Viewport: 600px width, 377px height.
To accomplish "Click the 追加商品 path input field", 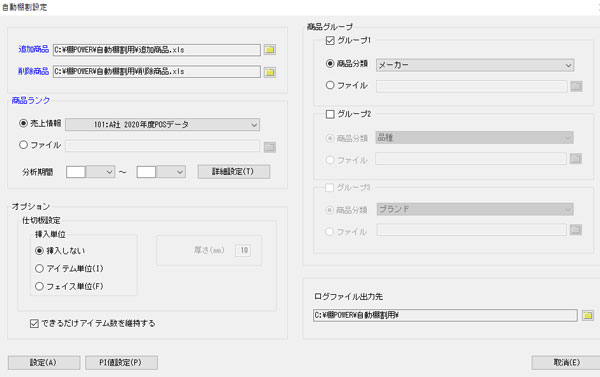I will (157, 50).
